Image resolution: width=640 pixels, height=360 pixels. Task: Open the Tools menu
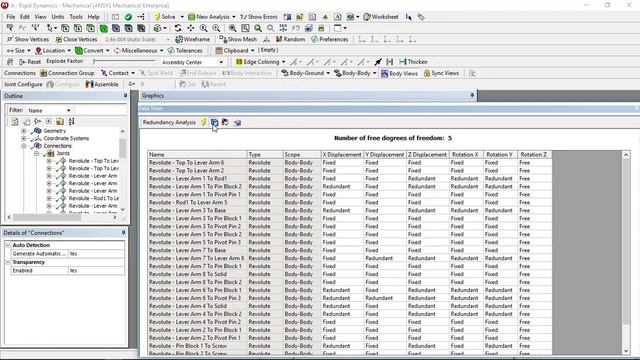(76, 17)
